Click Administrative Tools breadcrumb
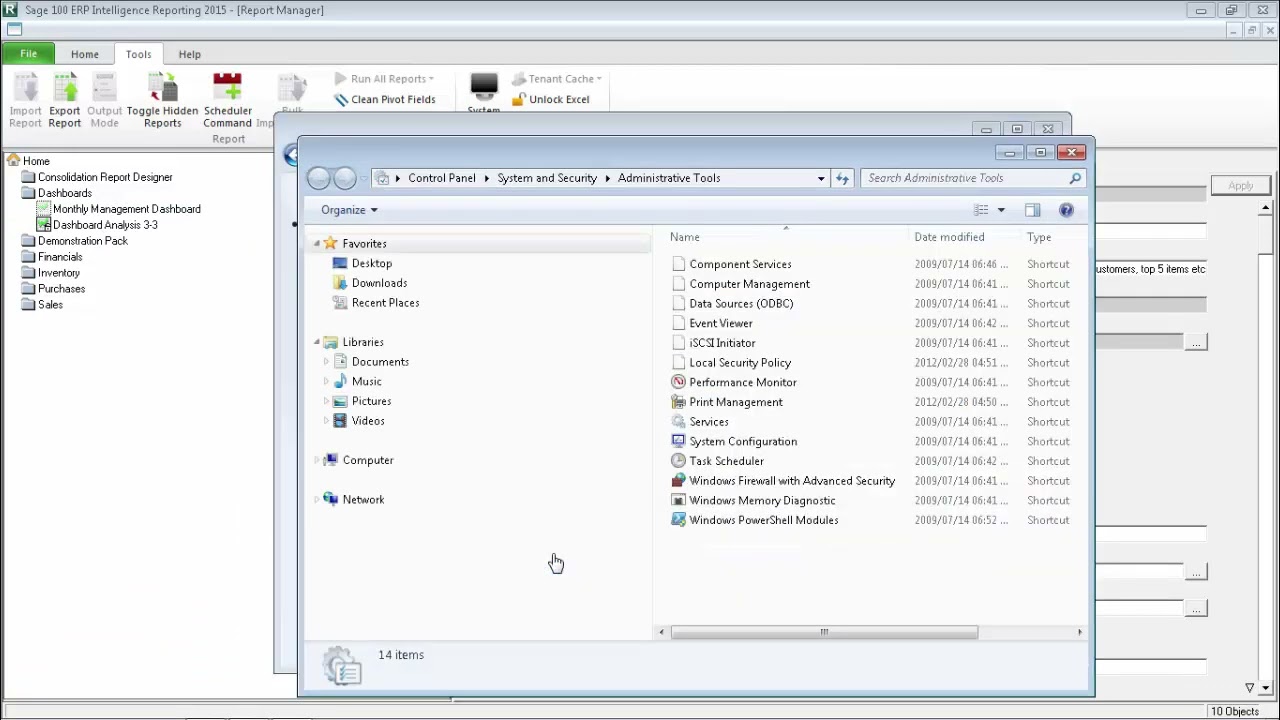The height and width of the screenshot is (720, 1280). click(x=669, y=178)
